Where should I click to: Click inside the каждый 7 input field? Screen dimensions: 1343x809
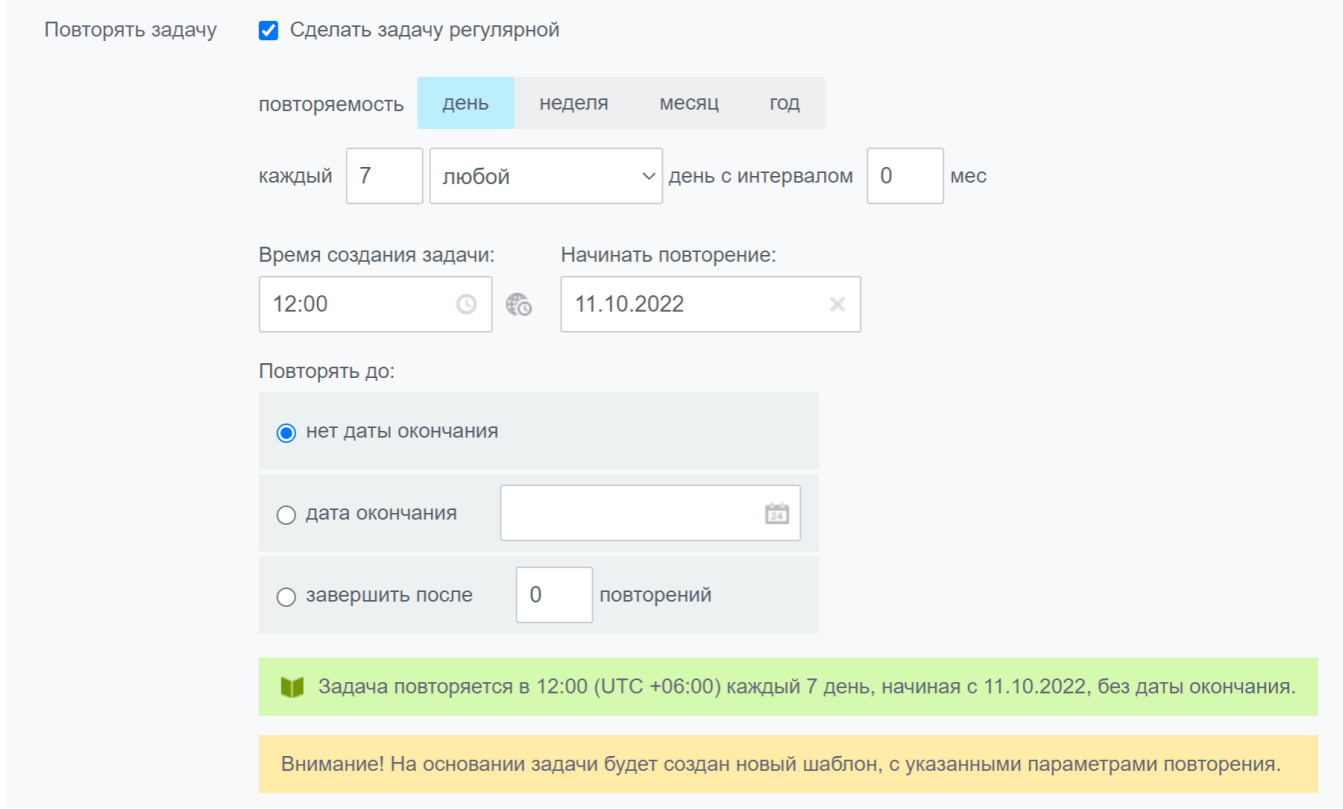(384, 176)
